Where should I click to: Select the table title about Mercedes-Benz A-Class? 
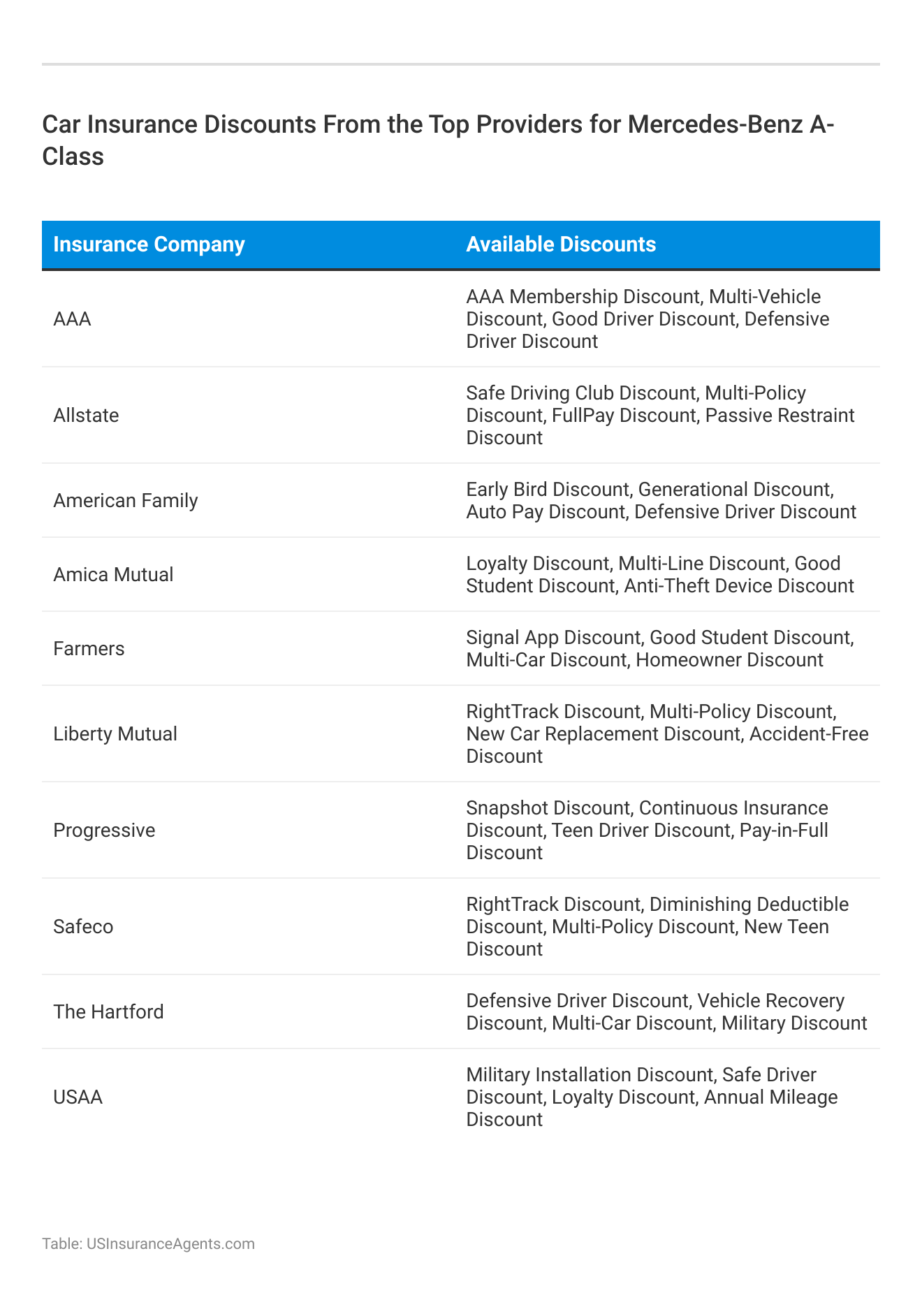[439, 140]
